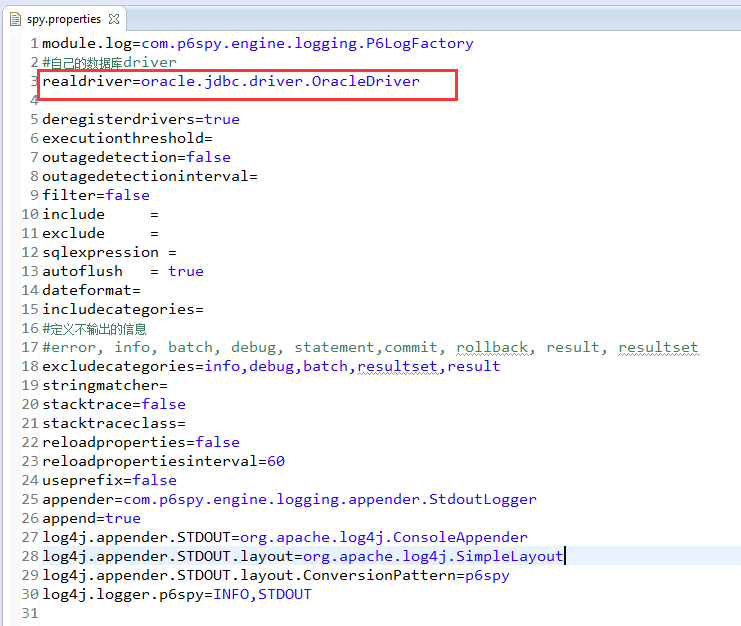Click line number 18 in the gutter
This screenshot has height=626, width=741.
point(29,366)
